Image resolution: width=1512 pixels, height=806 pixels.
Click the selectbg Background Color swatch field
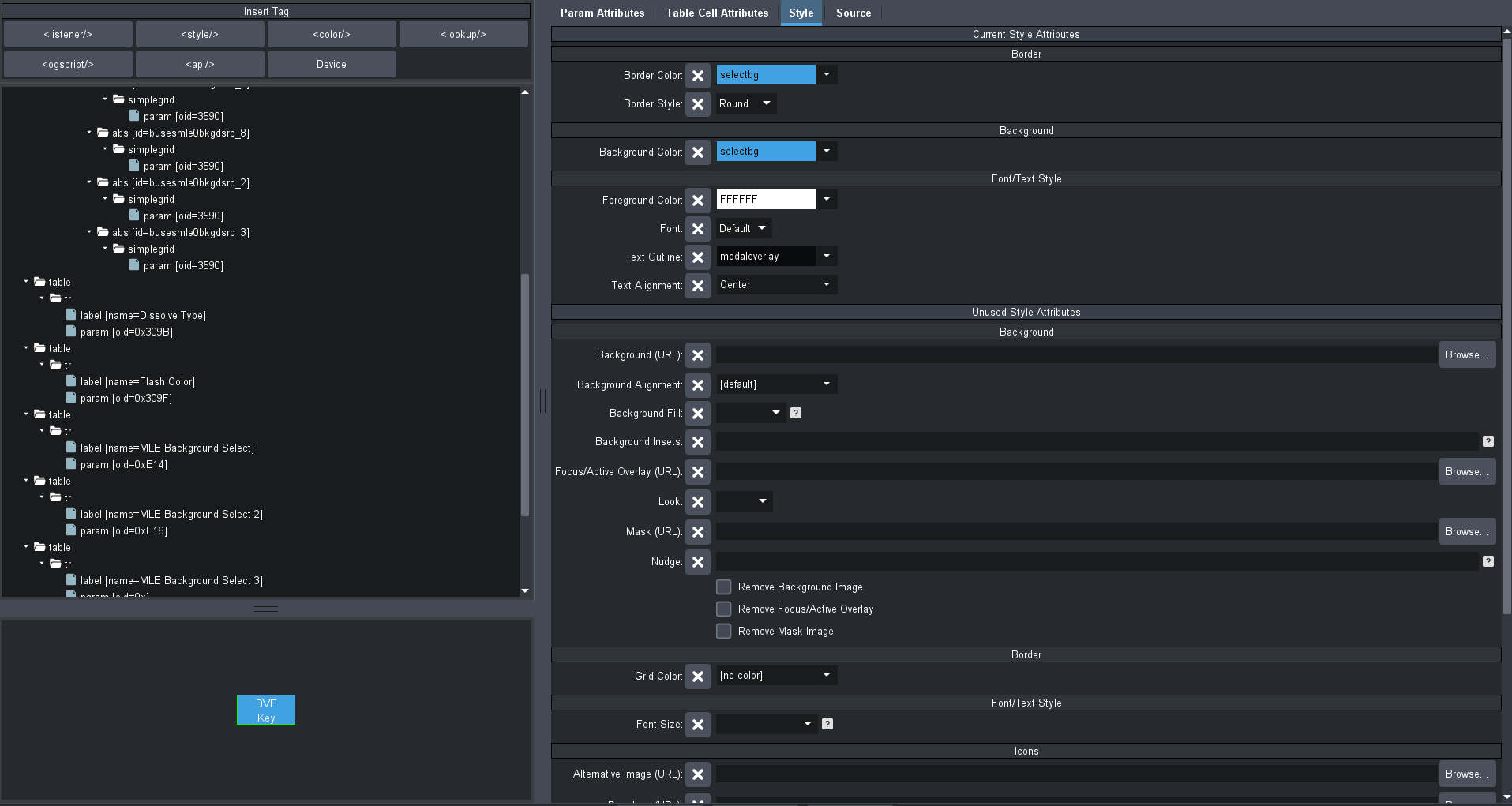tap(765, 152)
